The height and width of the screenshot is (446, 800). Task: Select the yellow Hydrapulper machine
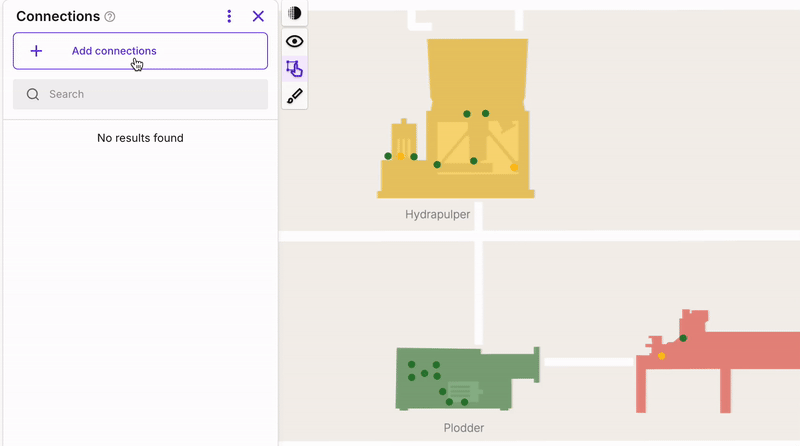pyautogui.click(x=456, y=118)
